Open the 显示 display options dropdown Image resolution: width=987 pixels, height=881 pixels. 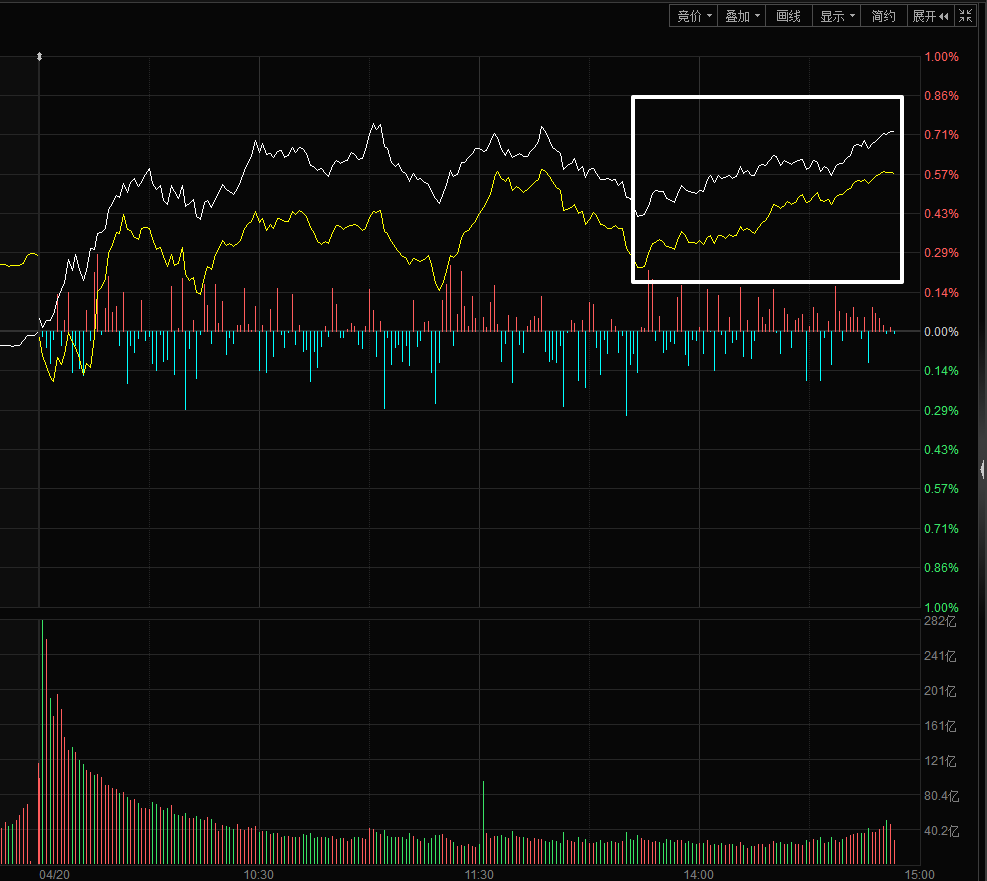[837, 16]
